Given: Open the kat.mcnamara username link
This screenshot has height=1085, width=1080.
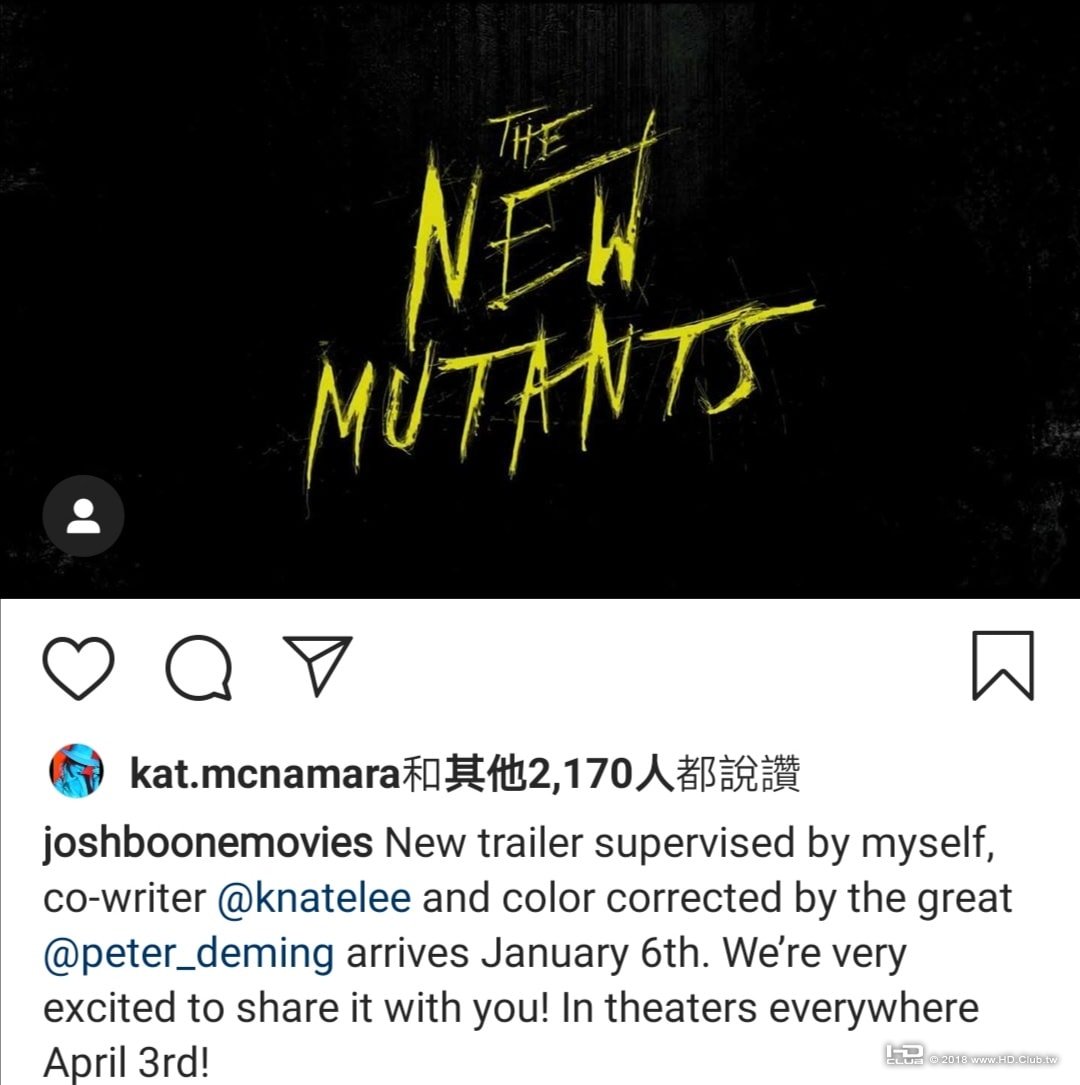Looking at the screenshot, I should click(265, 773).
